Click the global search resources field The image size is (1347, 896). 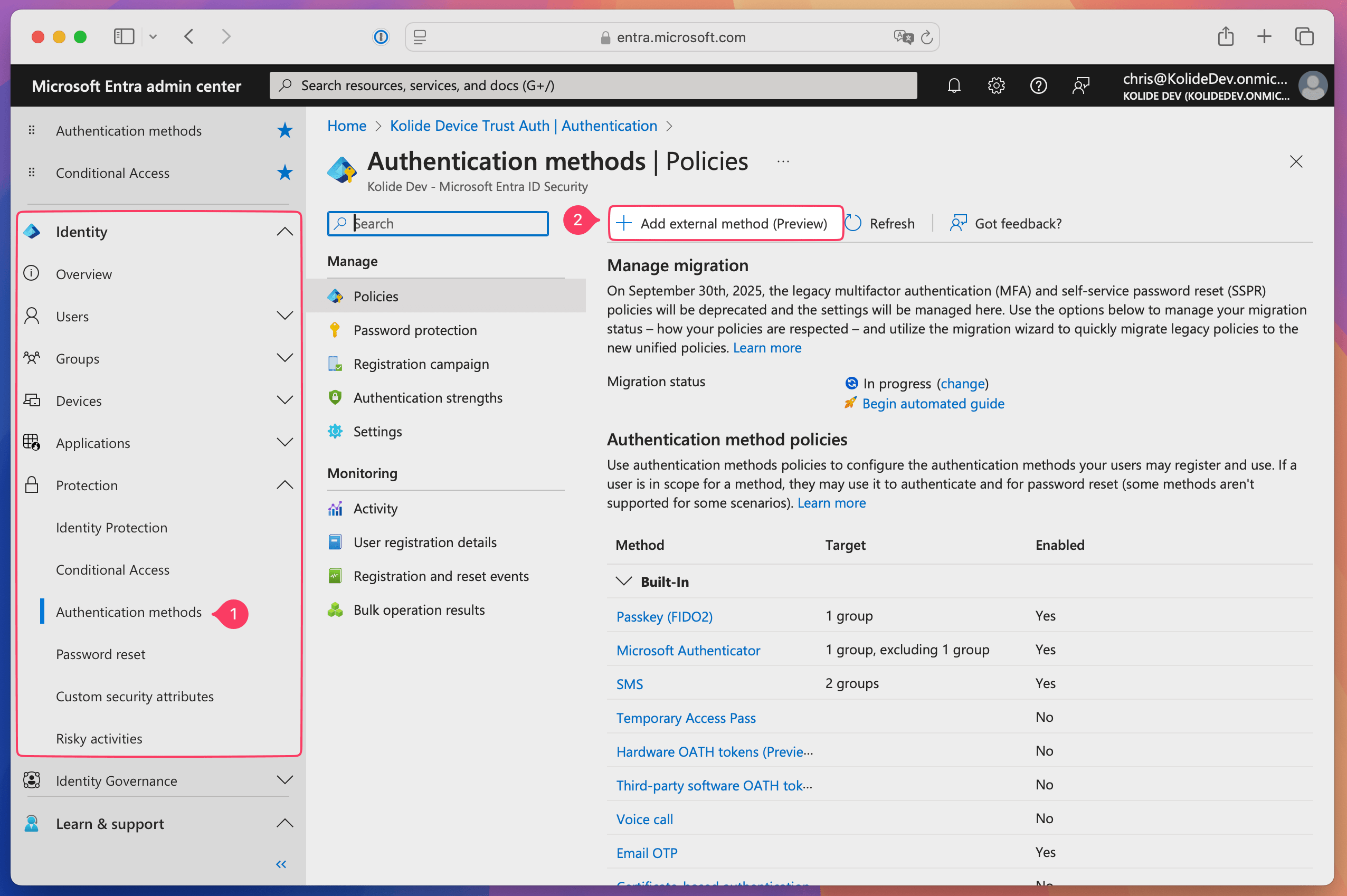click(x=593, y=85)
